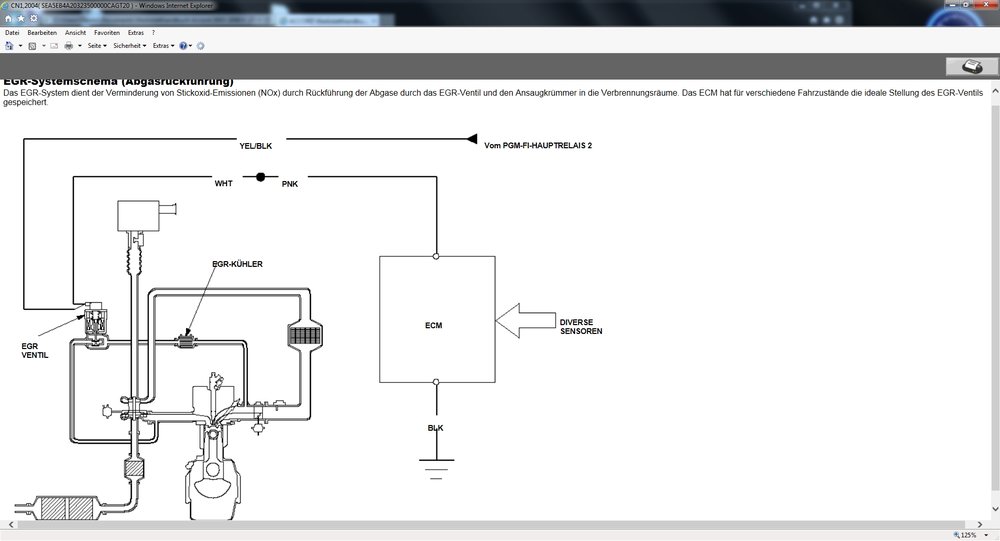Open the Bearbeiten menu
The width and height of the screenshot is (1000, 541).
tap(42, 33)
